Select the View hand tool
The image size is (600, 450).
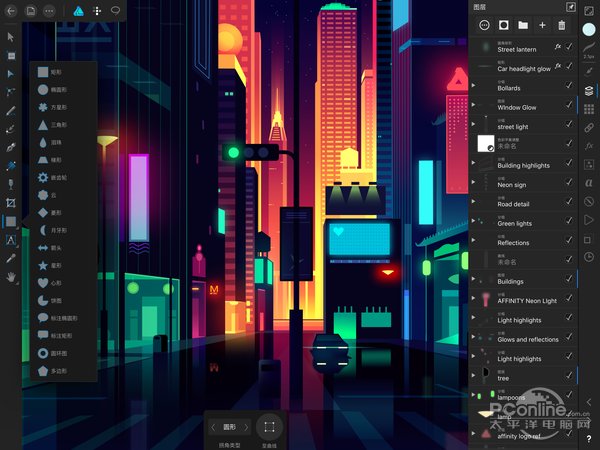coord(11,277)
